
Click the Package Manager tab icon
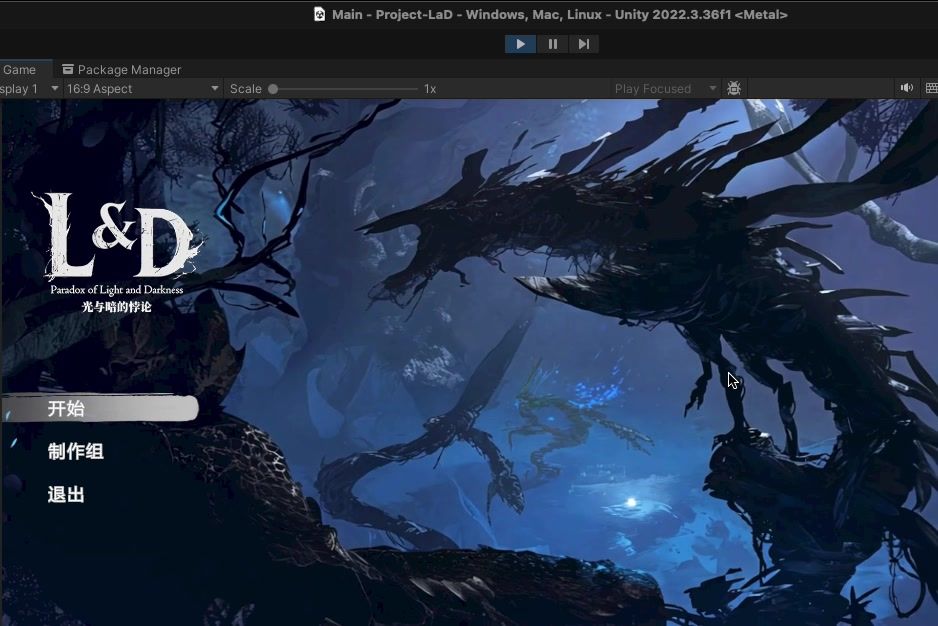click(68, 70)
